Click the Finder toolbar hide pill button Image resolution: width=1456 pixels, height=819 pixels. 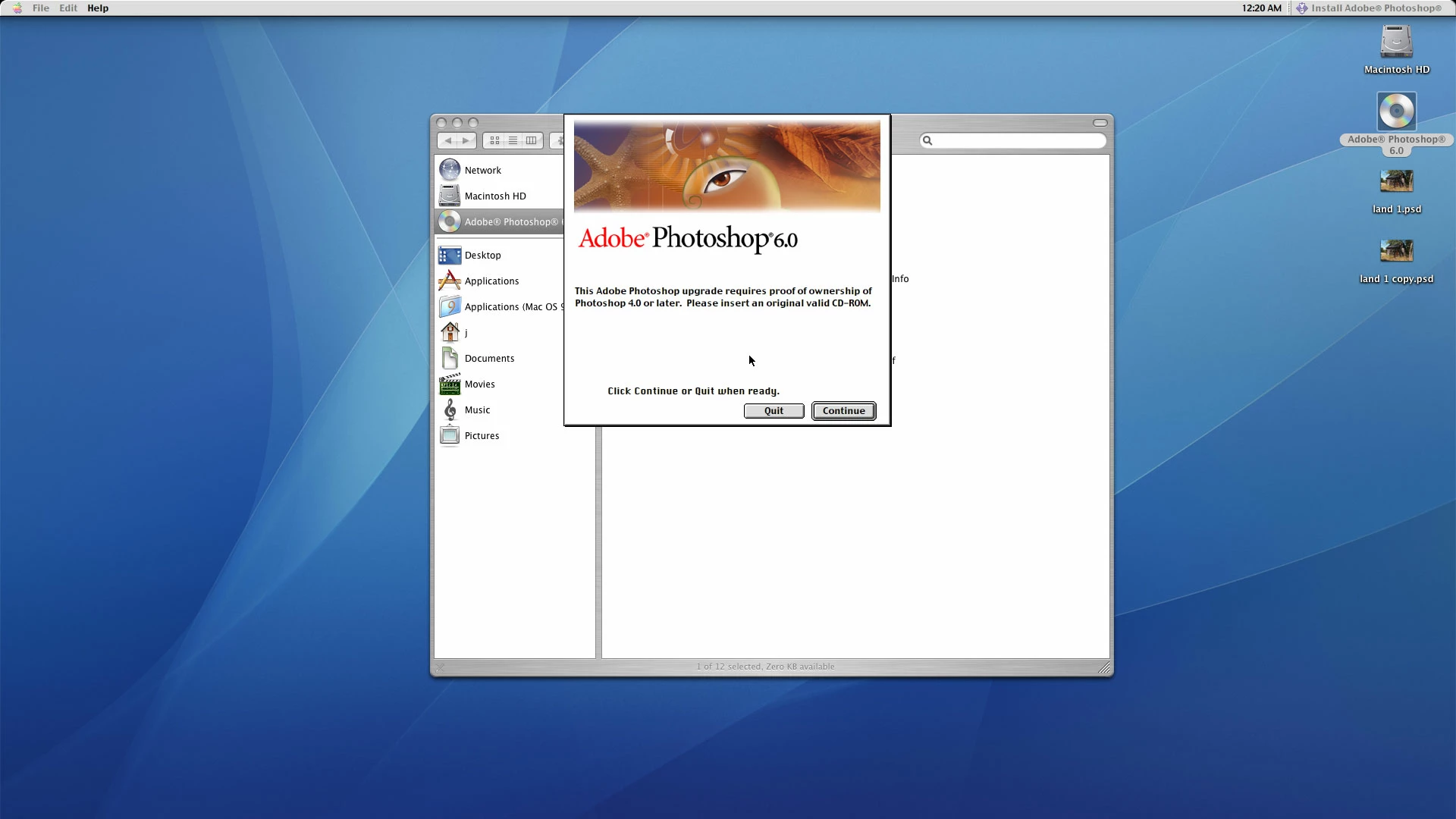[x=1100, y=123]
